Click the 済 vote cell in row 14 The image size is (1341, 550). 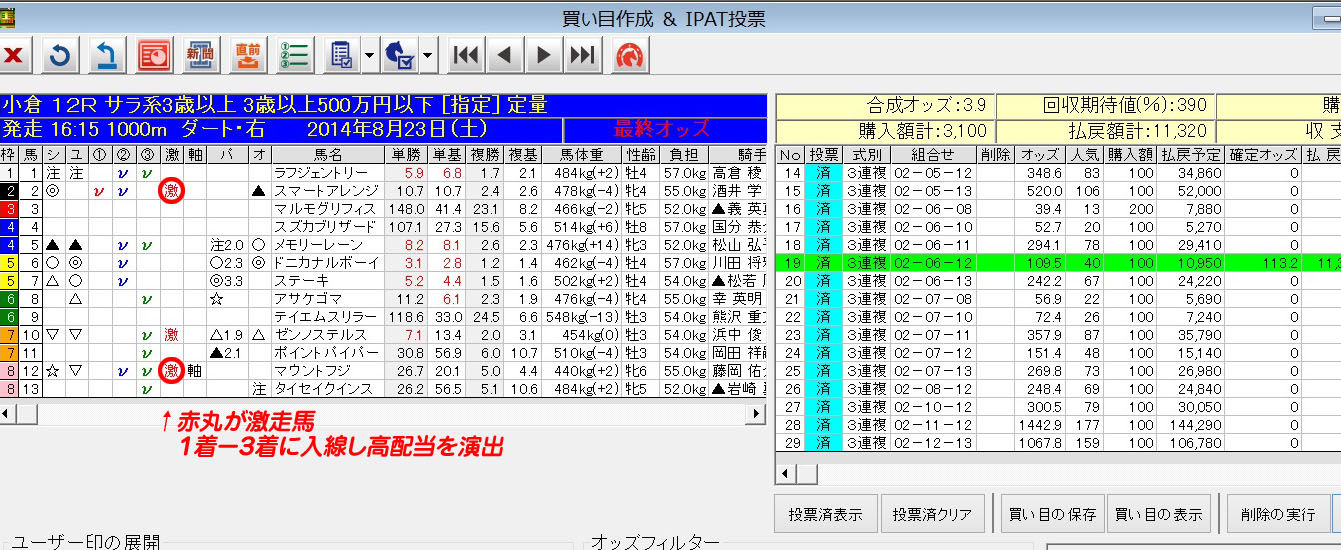[x=824, y=173]
